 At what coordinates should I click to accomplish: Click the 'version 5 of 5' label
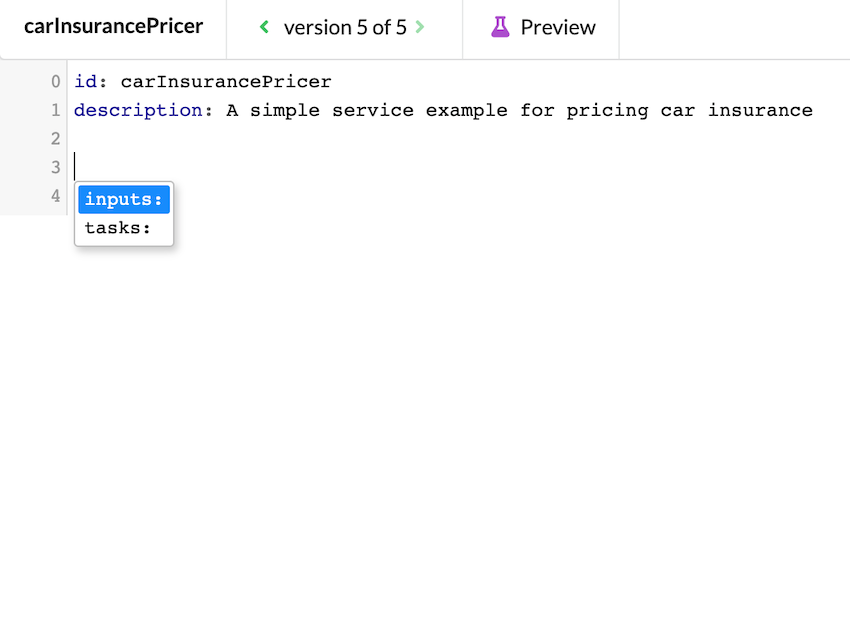point(345,27)
